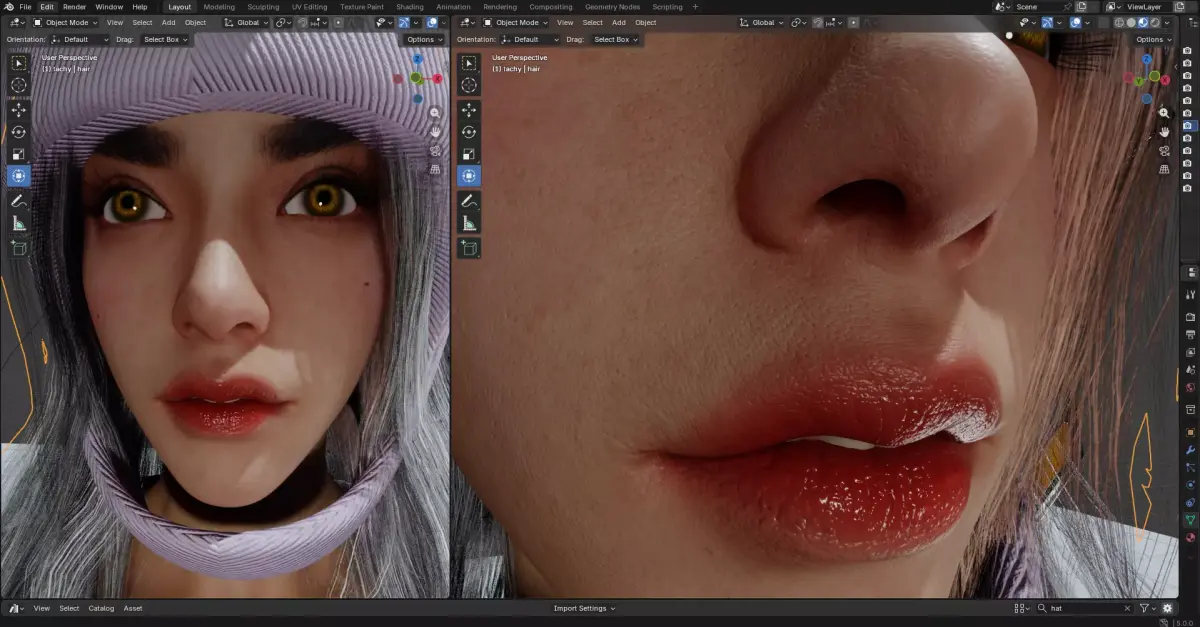Open Object Mode dropdown in left viewport
Viewport: 1200px width, 627px height.
pyautogui.click(x=66, y=22)
